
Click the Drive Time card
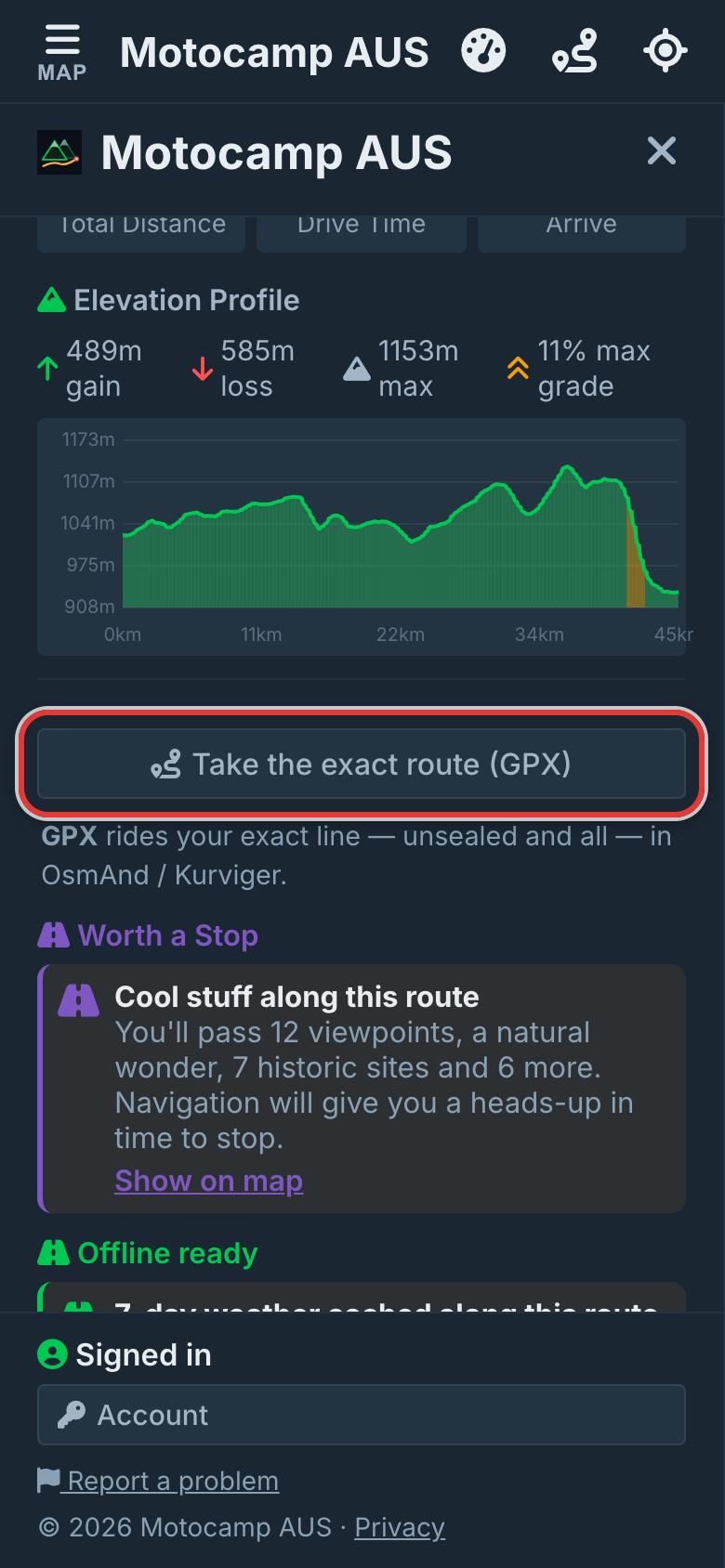[x=362, y=233]
